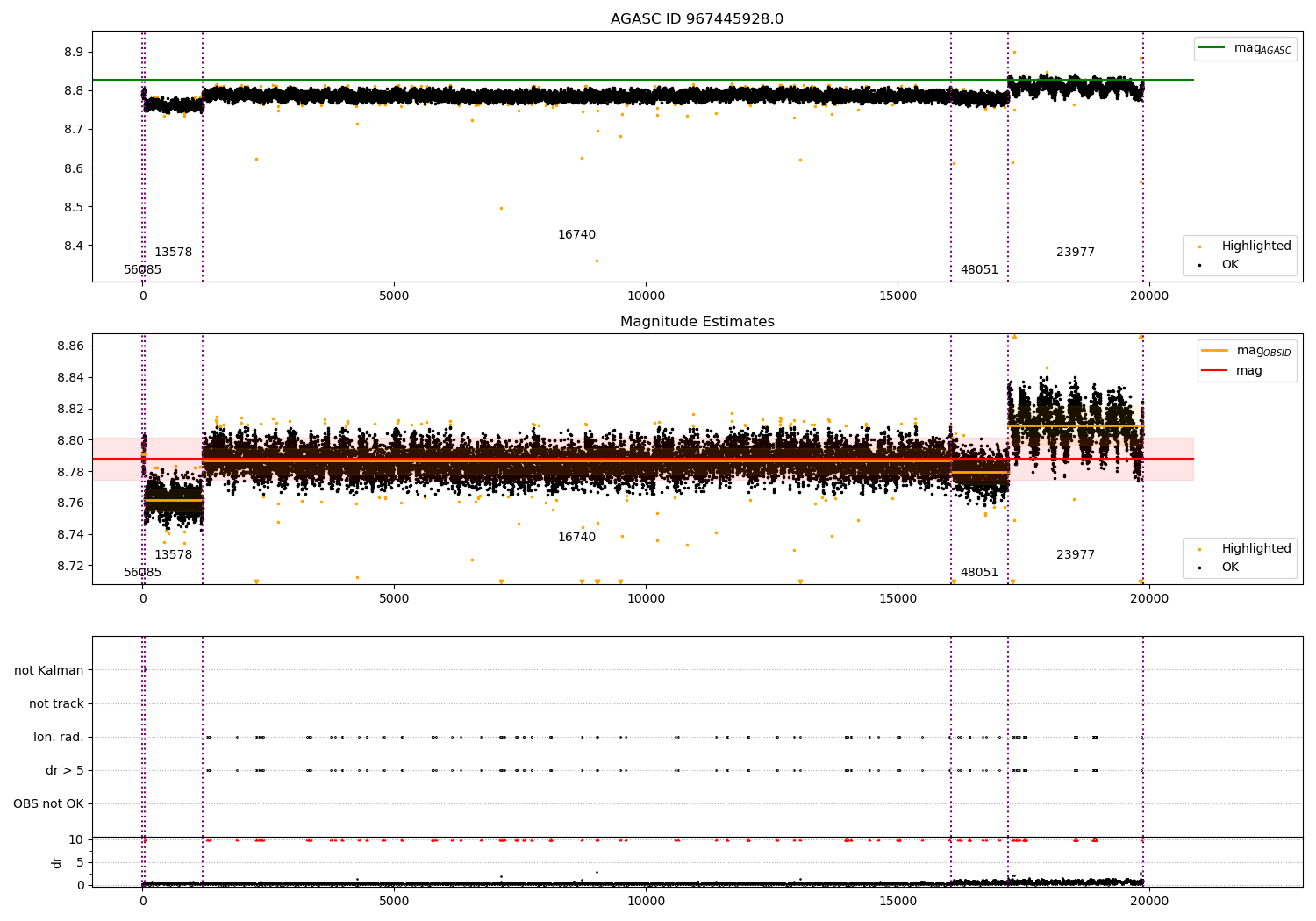Select the 8.82 y-axis tick label
Screen dimensions: 1316x921
coord(70,409)
